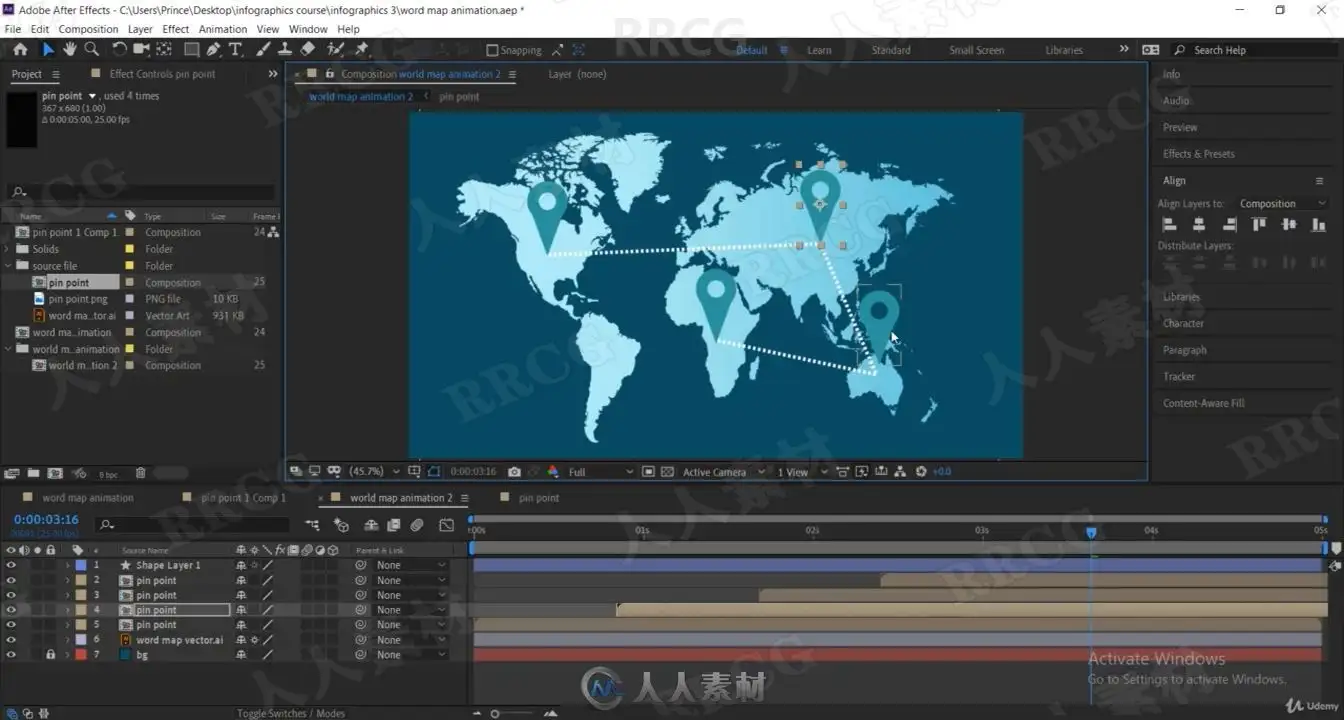The width and height of the screenshot is (1344, 720).
Task: Open the composition mini-flowchart icon in timeline
Action: pyautogui.click(x=313, y=524)
